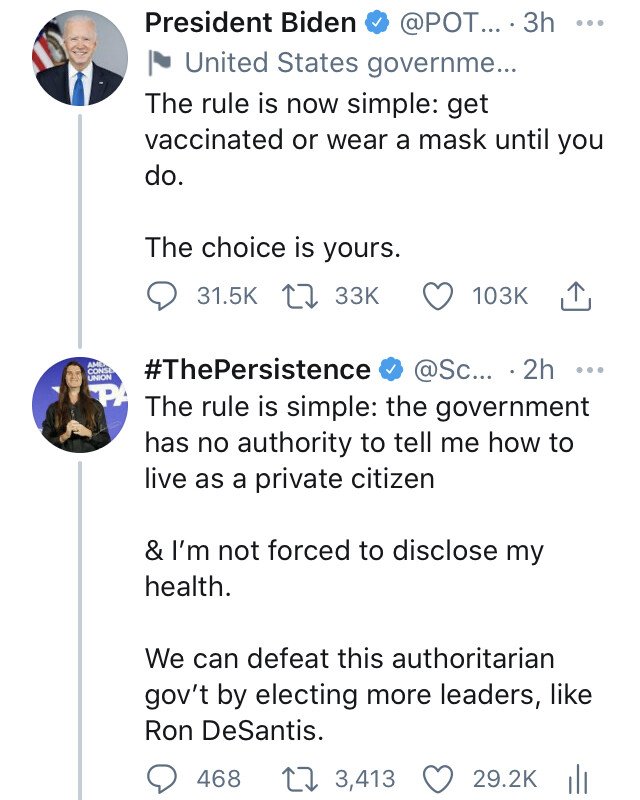Reply to President Biden's tweet
Viewport: 640px width, 800px height.
161,296
